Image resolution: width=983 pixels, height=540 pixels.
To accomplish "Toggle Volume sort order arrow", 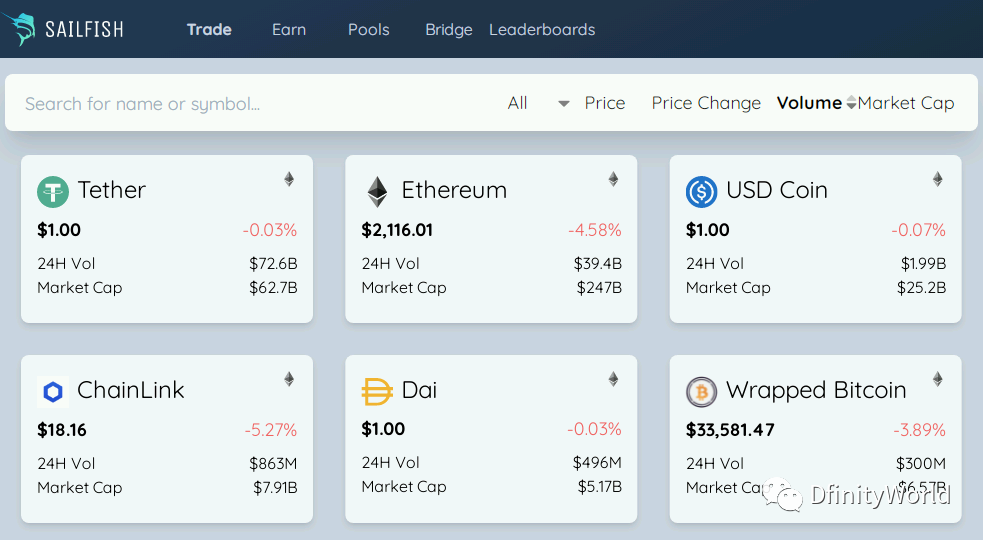I will (851, 102).
